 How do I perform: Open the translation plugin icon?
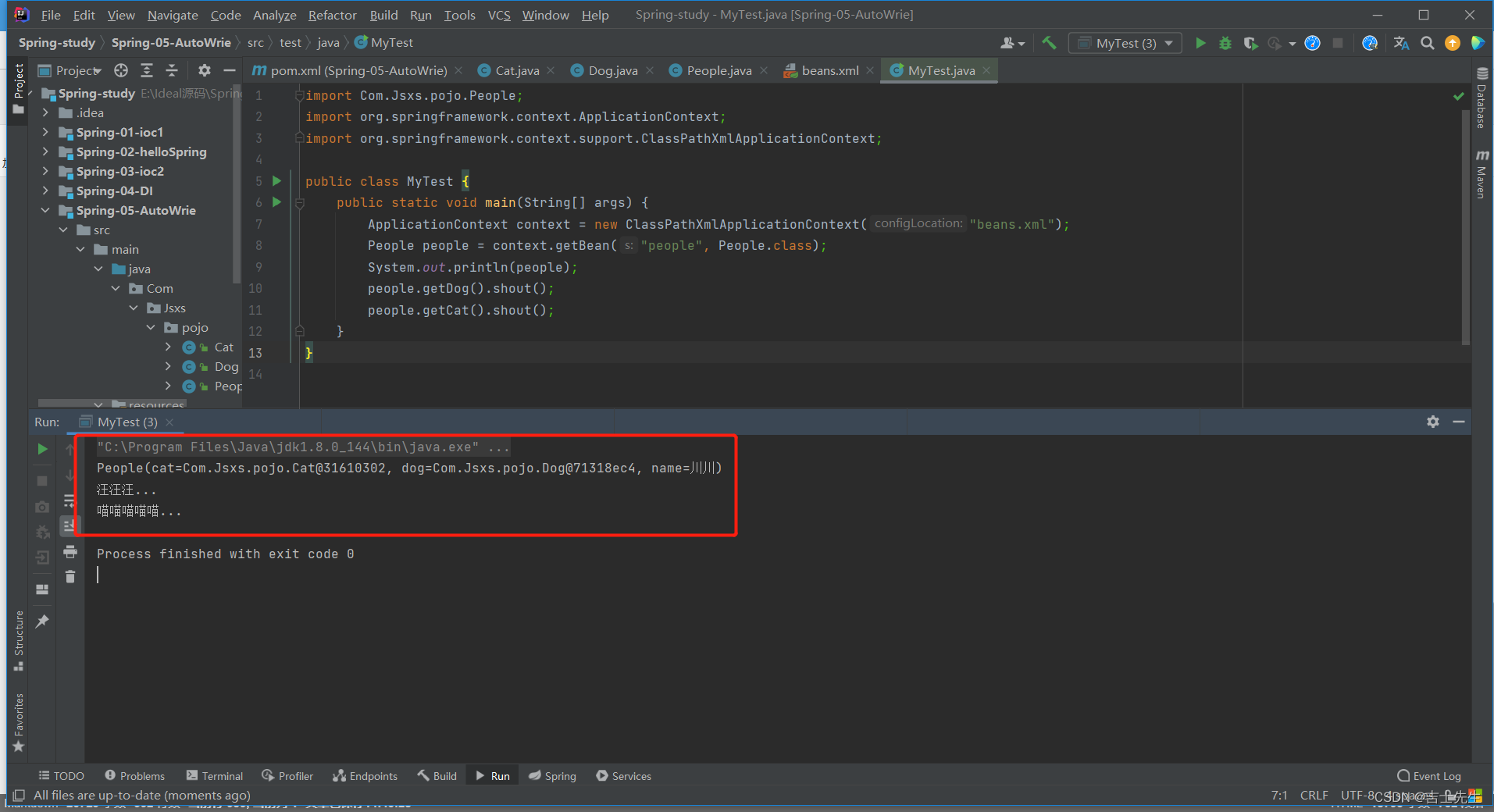pos(1401,43)
